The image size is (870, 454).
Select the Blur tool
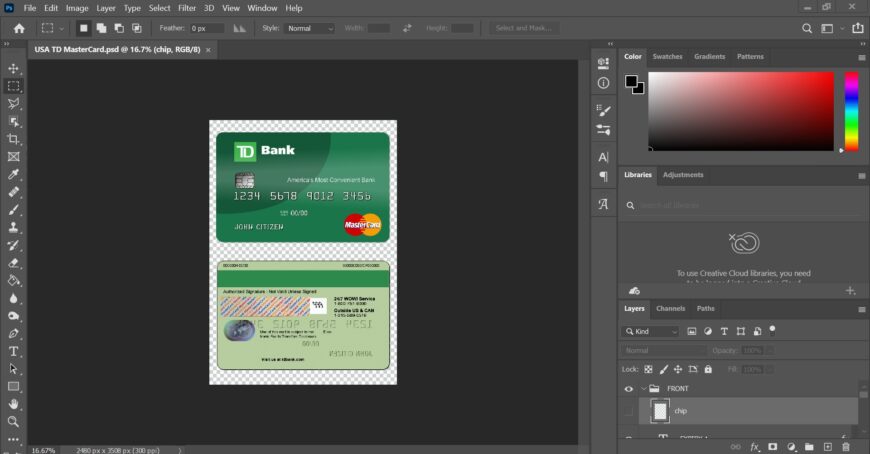[x=13, y=298]
